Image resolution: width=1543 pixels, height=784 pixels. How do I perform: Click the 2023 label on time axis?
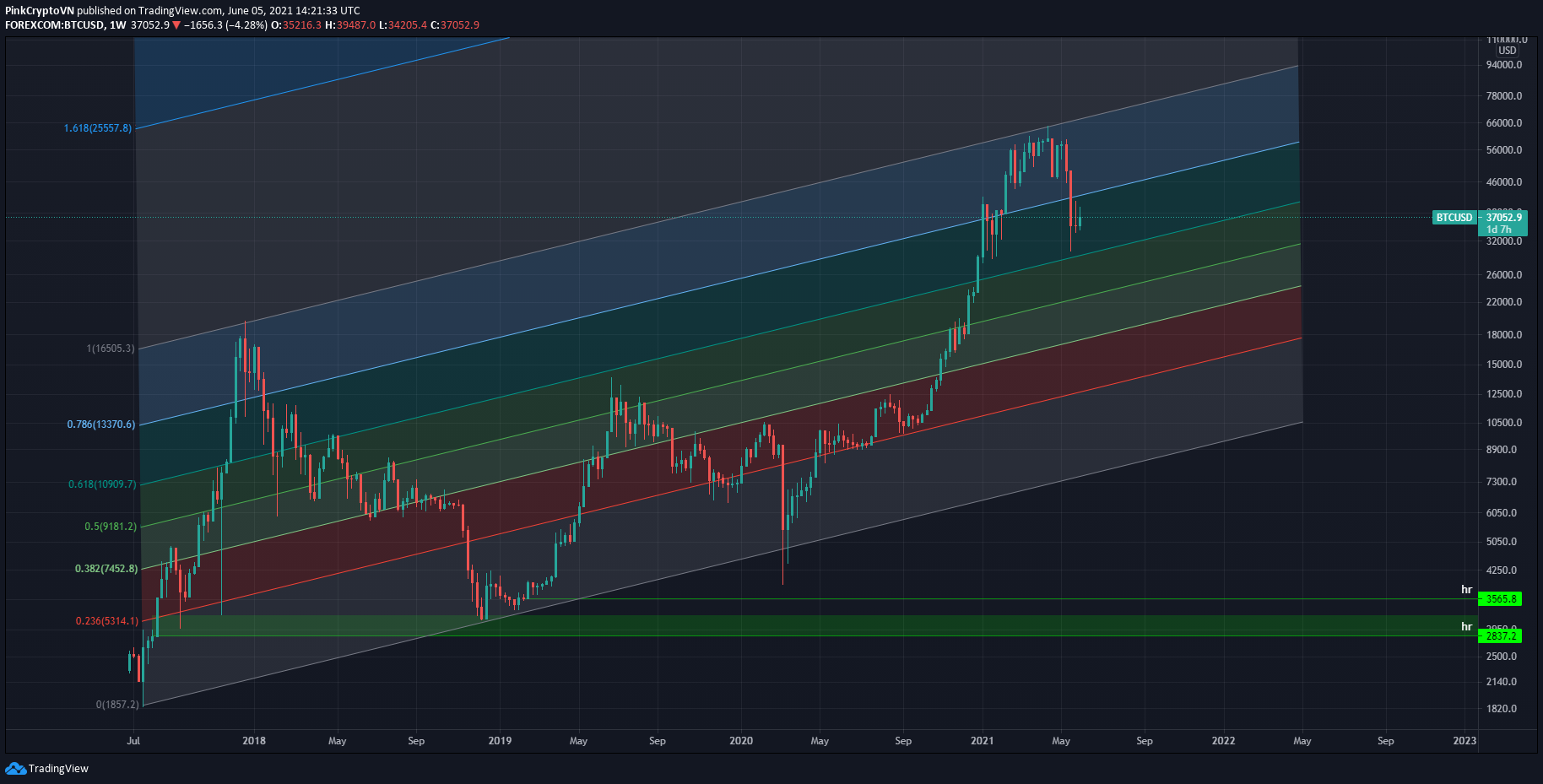1464,741
